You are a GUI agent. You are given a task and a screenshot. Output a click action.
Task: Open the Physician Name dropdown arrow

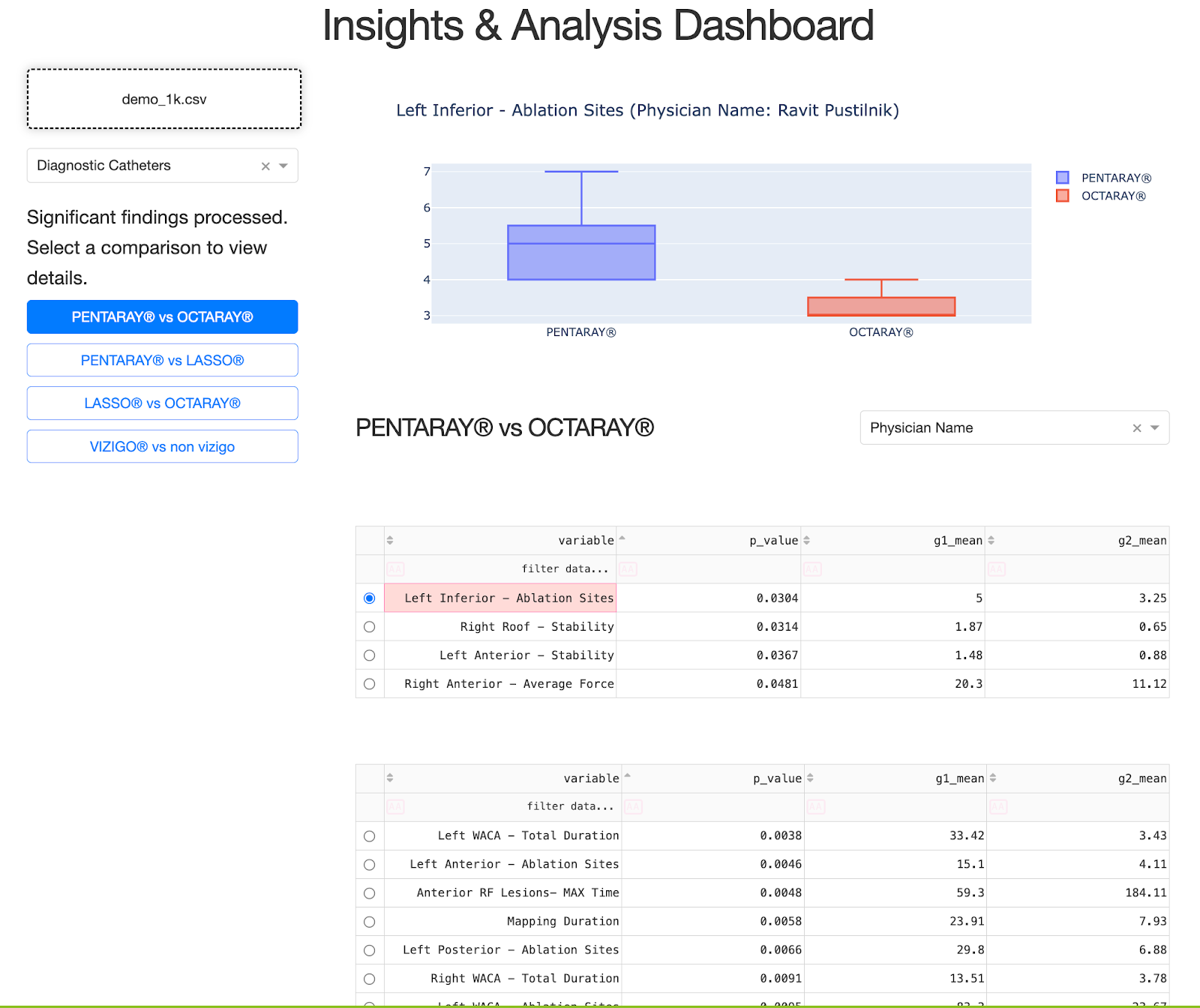1155,427
